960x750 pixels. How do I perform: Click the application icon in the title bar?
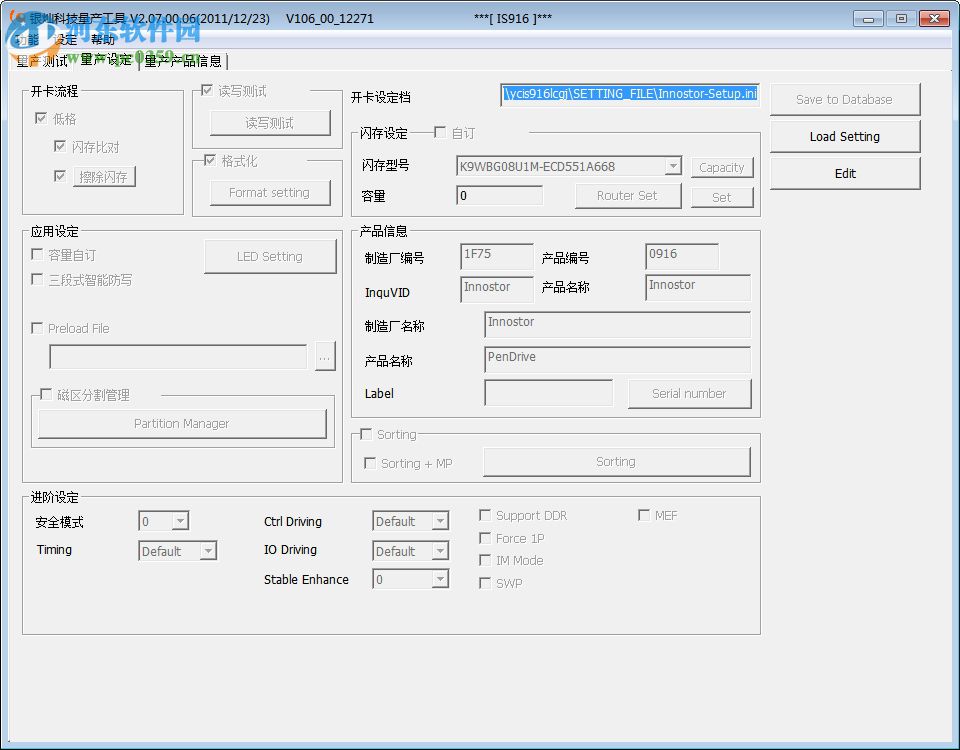[14, 18]
